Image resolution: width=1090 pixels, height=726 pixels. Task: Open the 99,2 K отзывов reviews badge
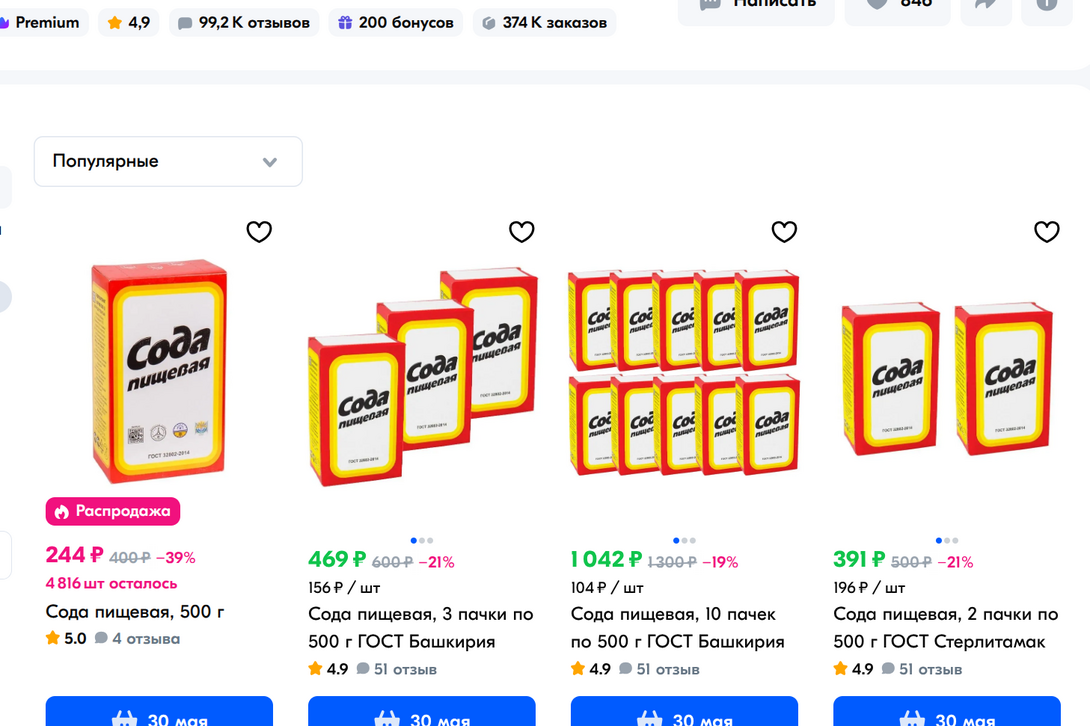pos(244,22)
